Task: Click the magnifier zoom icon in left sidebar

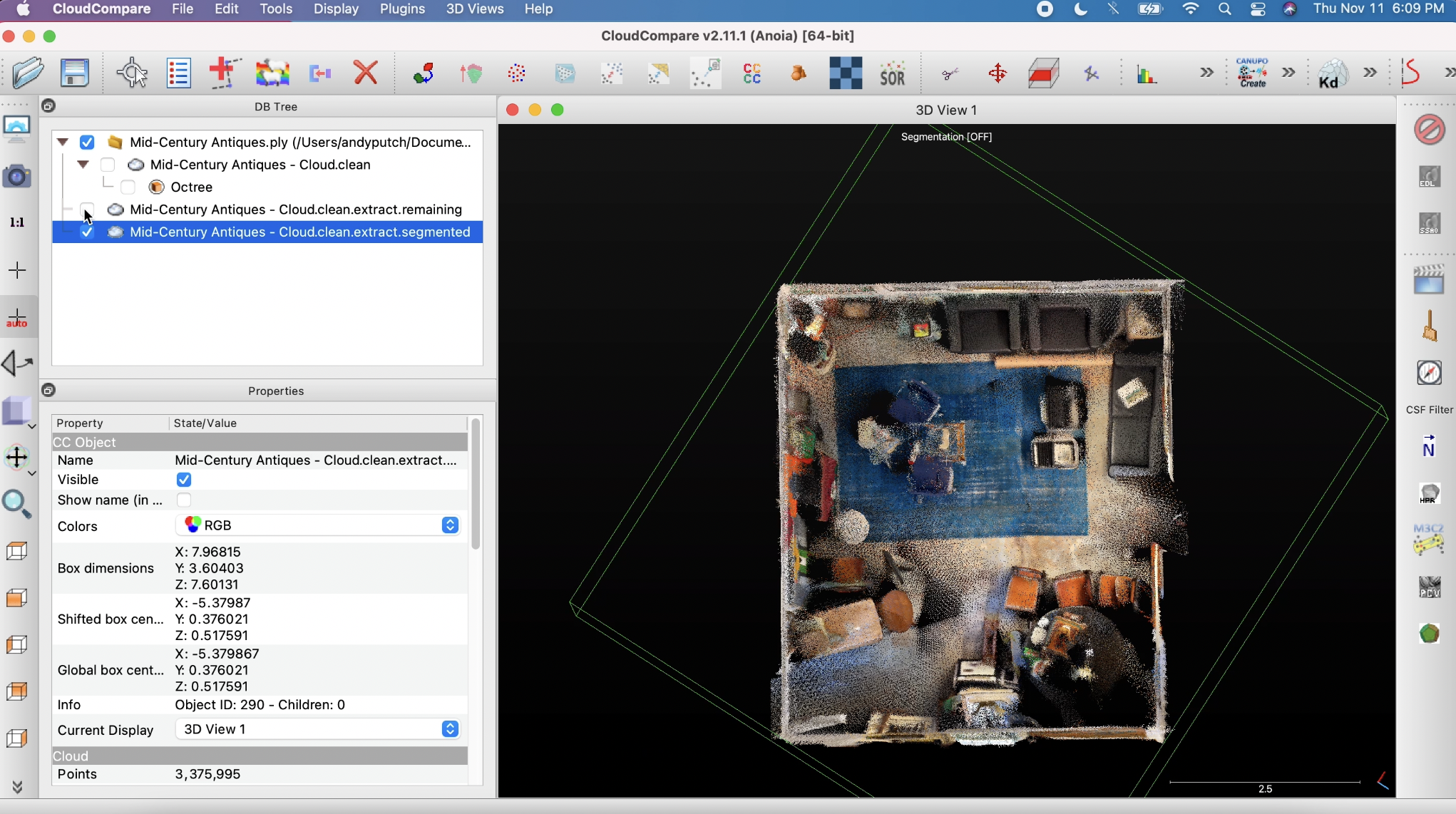Action: (16, 503)
